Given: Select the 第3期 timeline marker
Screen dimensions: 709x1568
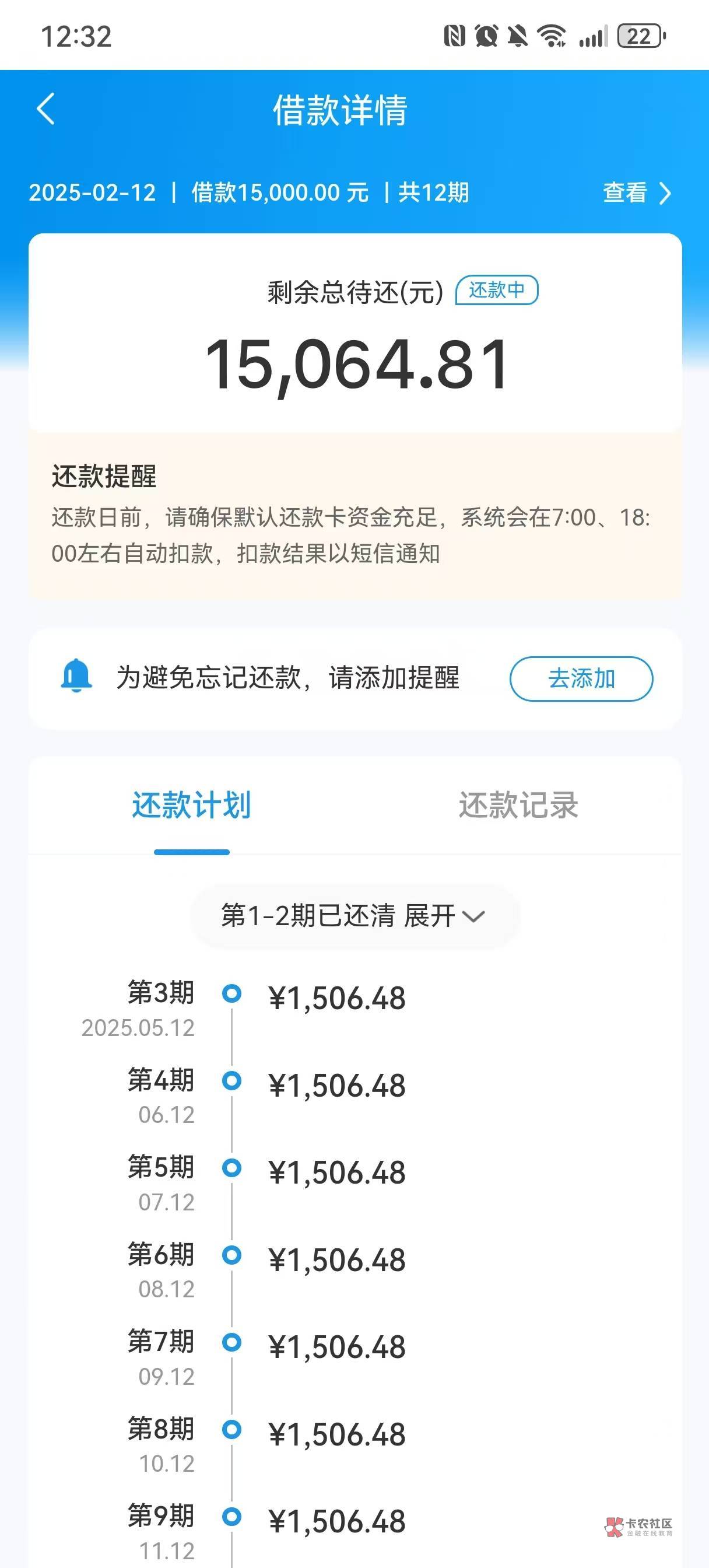Looking at the screenshot, I should [x=231, y=993].
